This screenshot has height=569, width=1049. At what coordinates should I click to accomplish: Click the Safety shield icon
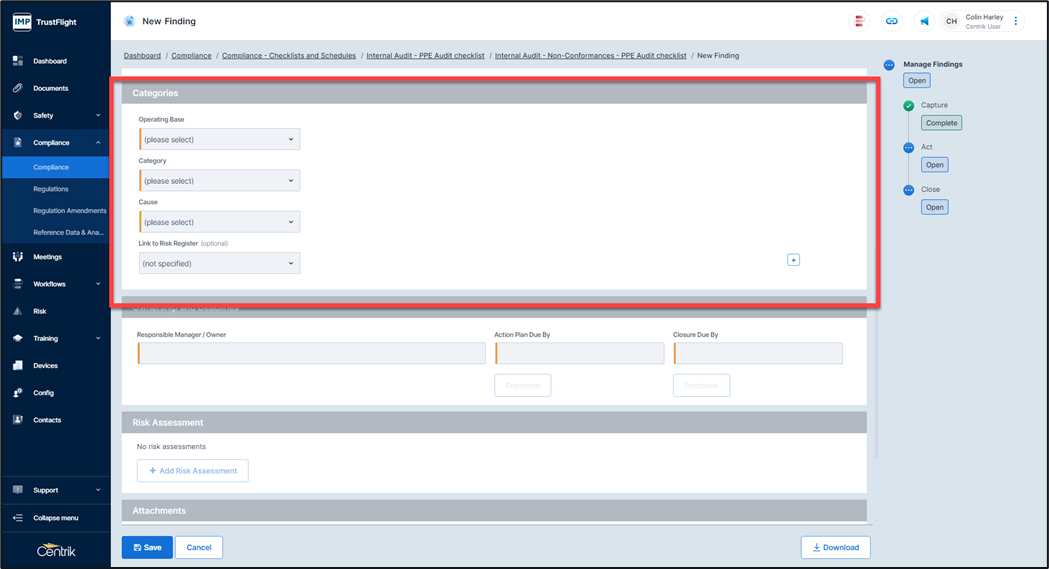click(18, 115)
